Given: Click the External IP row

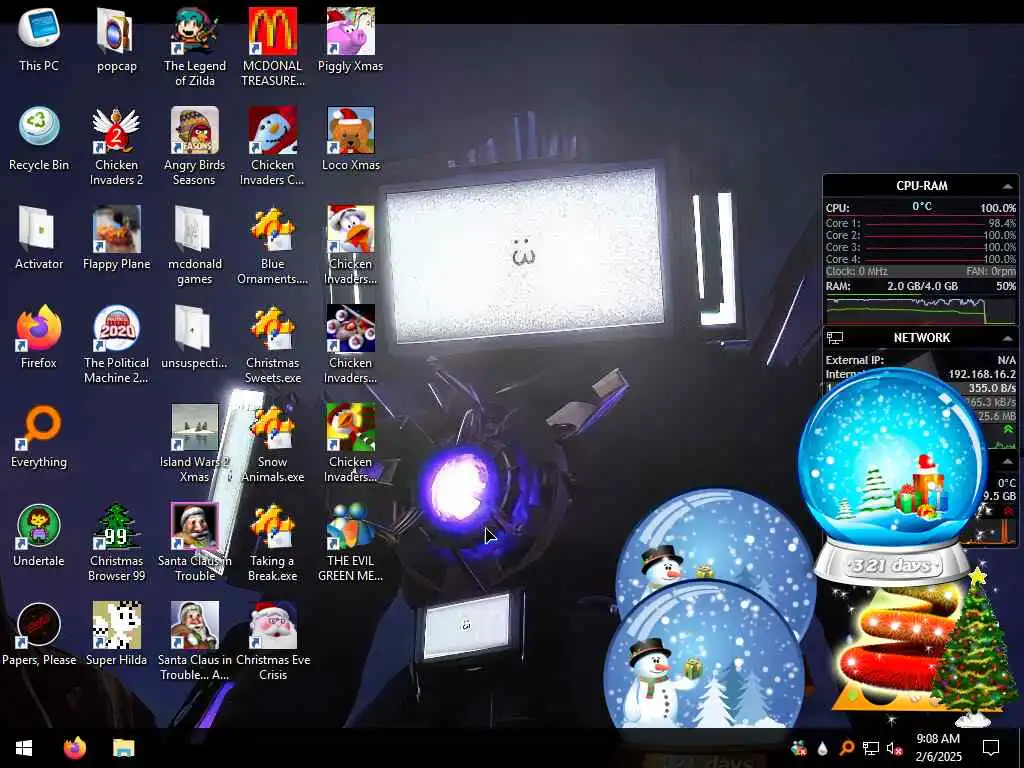Looking at the screenshot, I should [x=921, y=360].
